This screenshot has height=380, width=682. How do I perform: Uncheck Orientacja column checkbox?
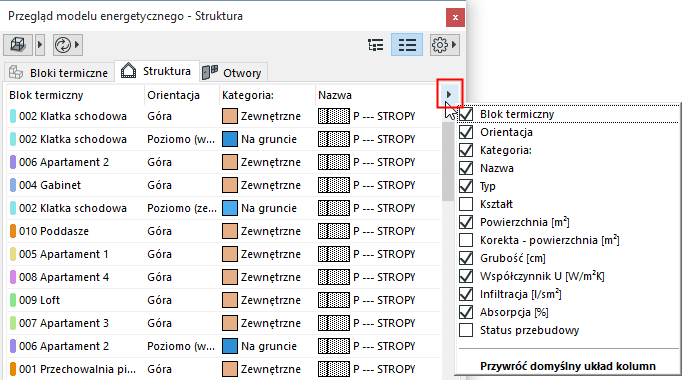click(466, 132)
